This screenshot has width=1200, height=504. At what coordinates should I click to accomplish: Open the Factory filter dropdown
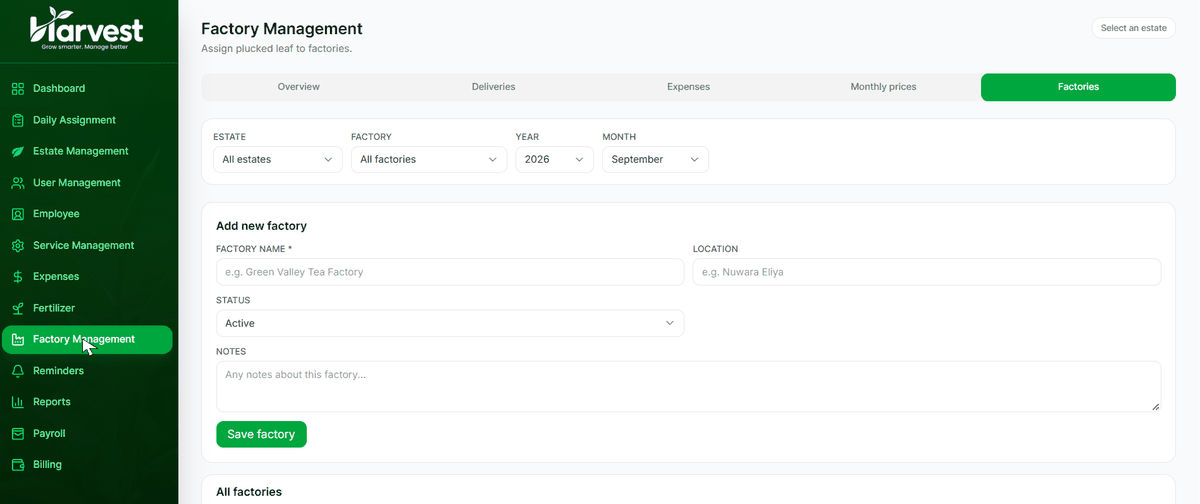429,159
